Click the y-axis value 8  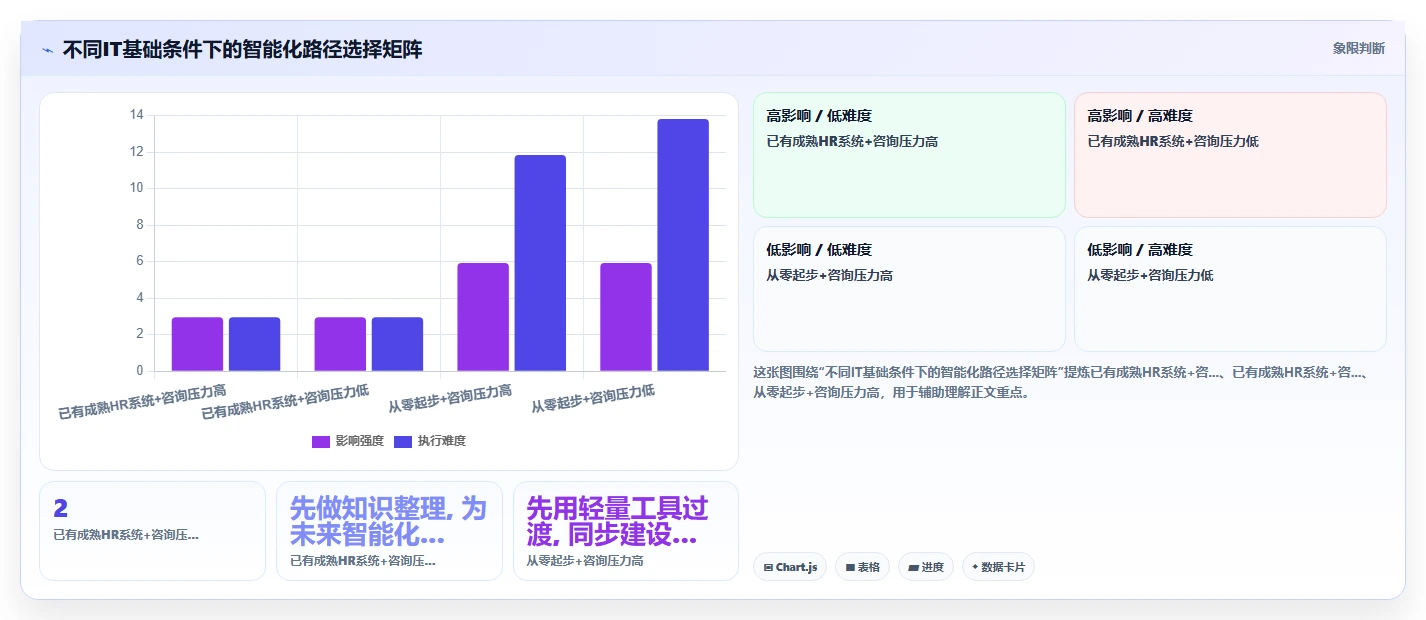140,225
